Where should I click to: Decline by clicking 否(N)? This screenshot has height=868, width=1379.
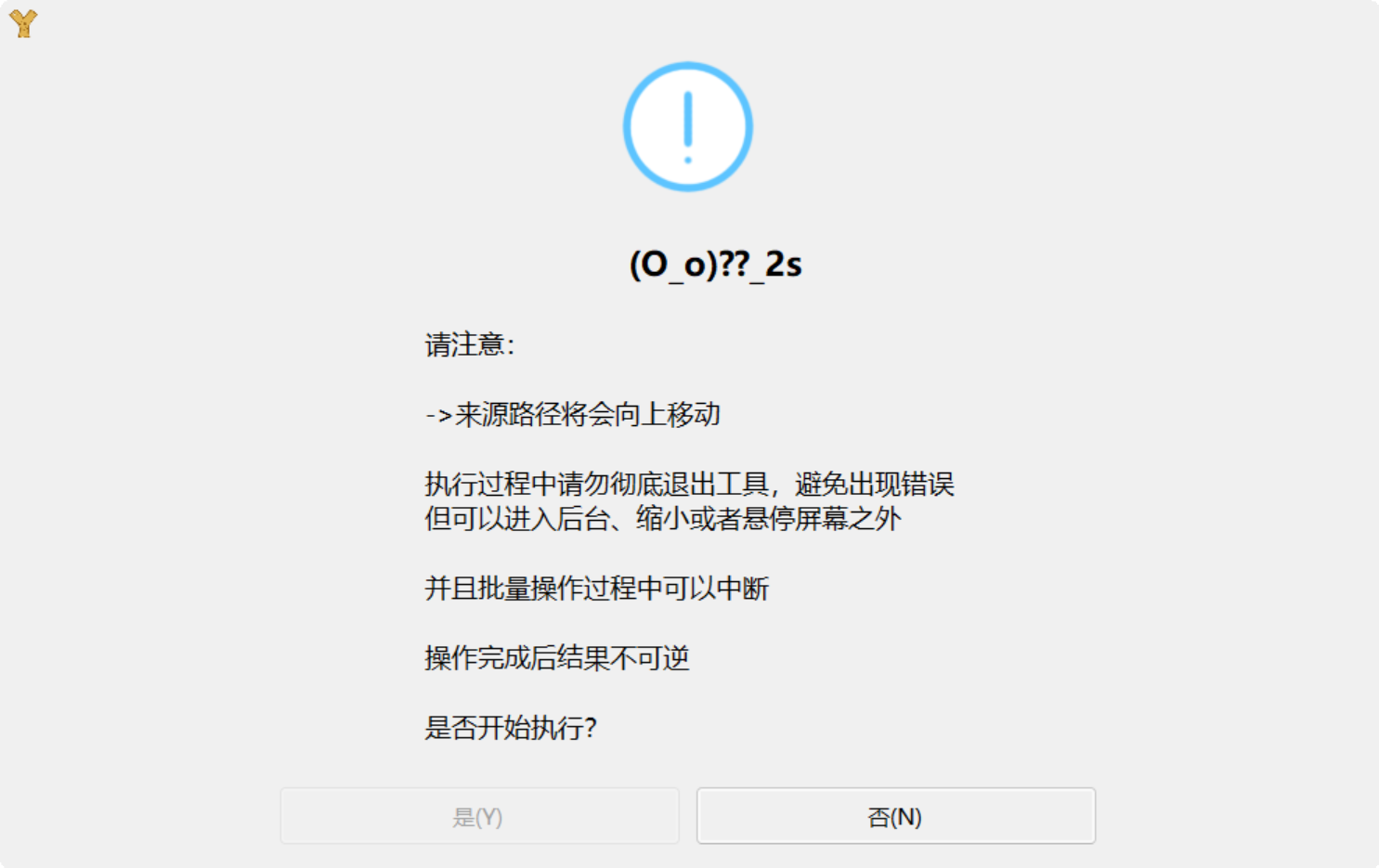coord(896,816)
